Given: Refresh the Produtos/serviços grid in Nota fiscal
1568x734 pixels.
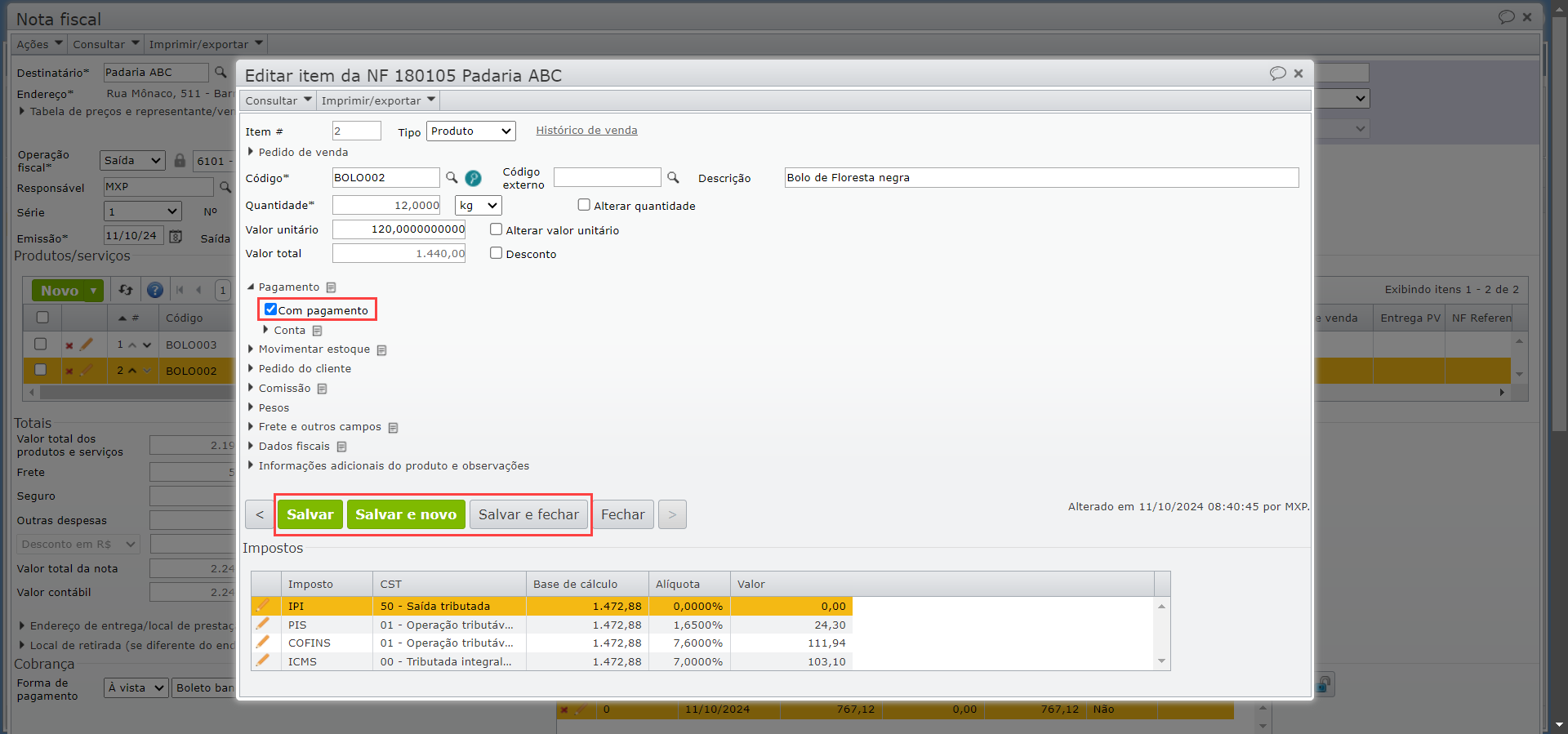Looking at the screenshot, I should [126, 290].
